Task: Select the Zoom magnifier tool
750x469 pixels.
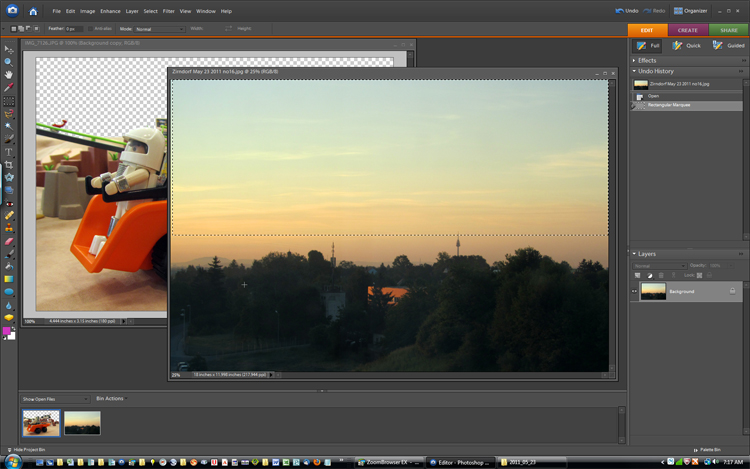Action: (9, 61)
